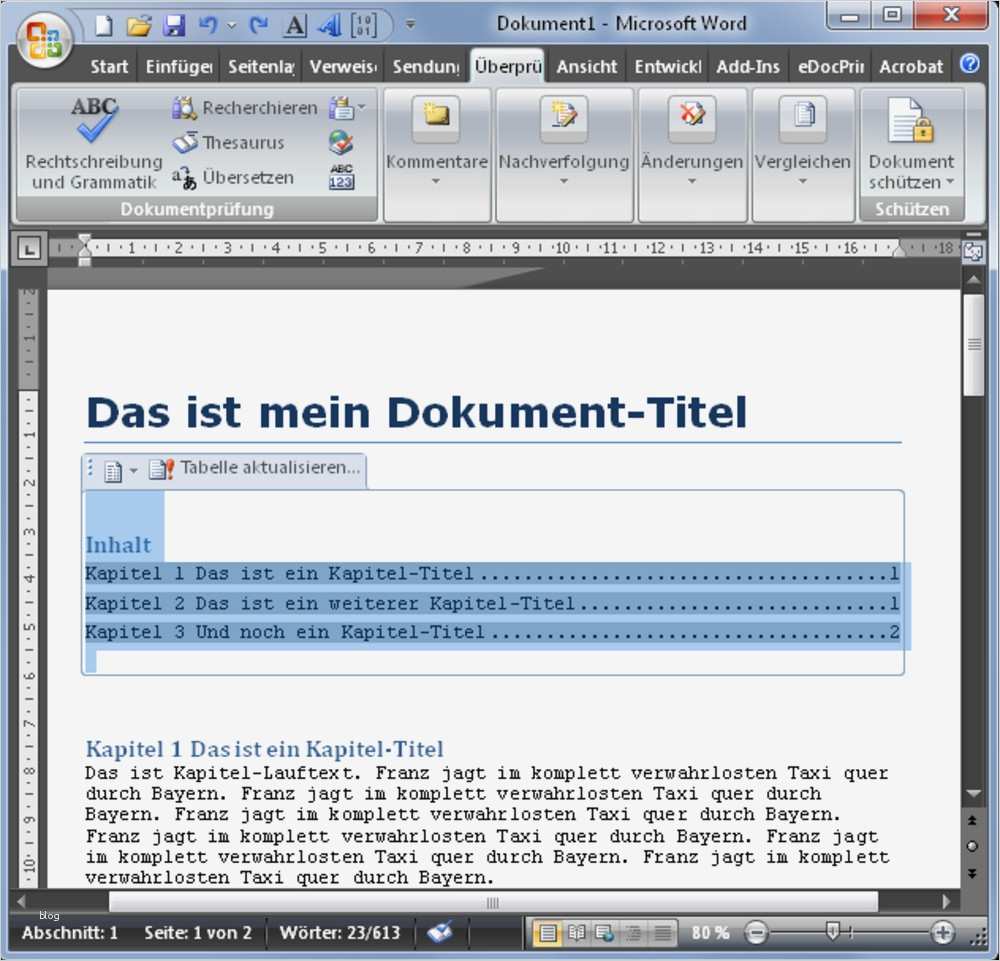Click Tabelle aktualisieren button

point(256,469)
